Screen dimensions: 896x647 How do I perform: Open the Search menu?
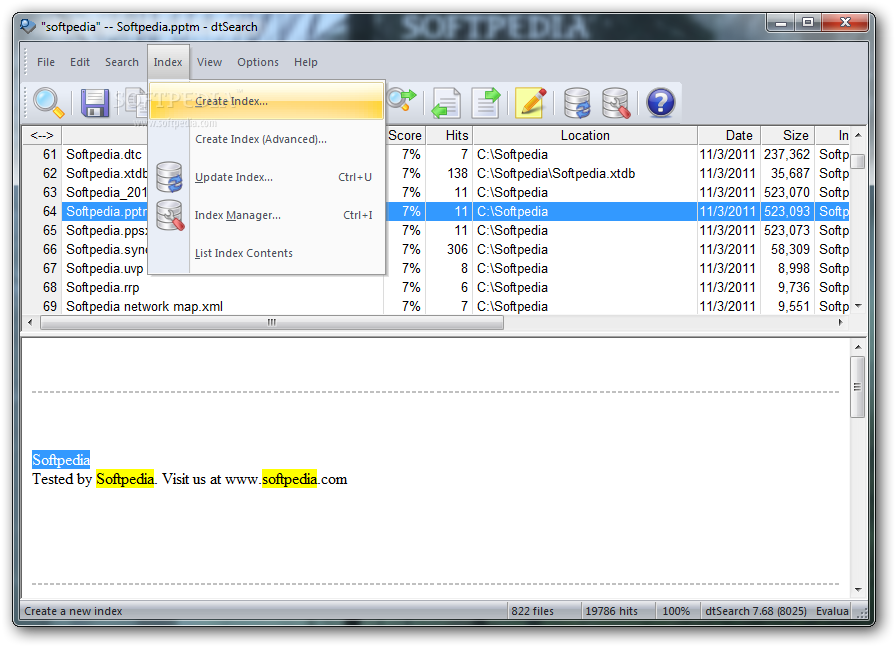(122, 62)
